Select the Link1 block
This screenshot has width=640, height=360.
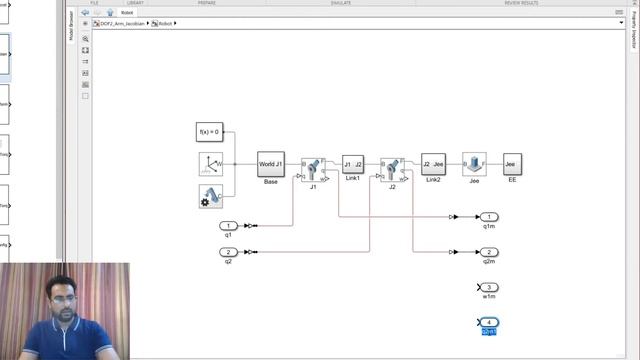tap(353, 164)
